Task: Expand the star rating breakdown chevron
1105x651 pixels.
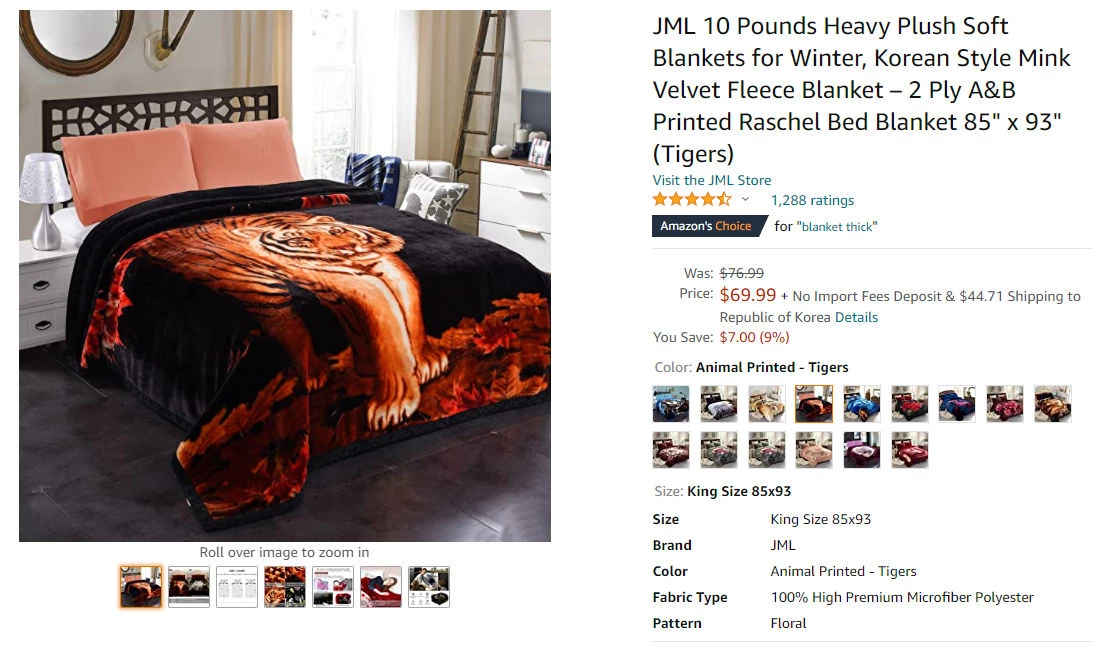Action: coord(745,200)
